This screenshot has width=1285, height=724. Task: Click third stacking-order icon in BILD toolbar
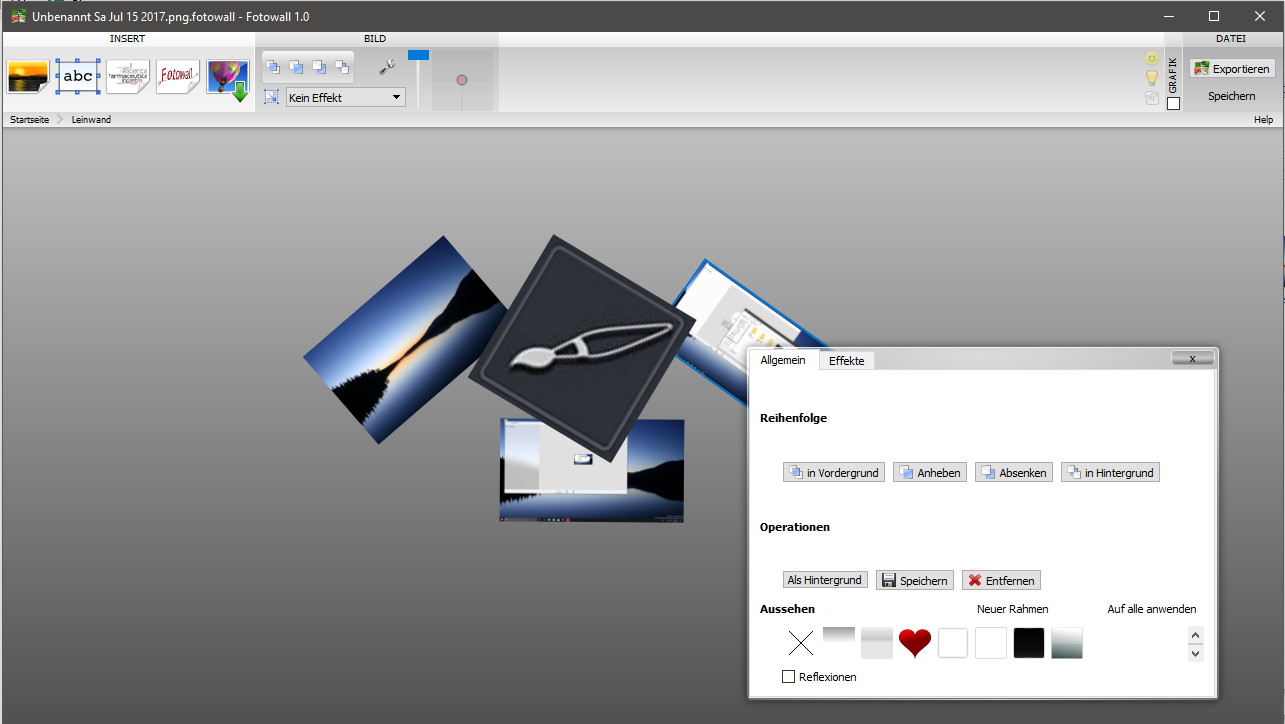tap(319, 67)
